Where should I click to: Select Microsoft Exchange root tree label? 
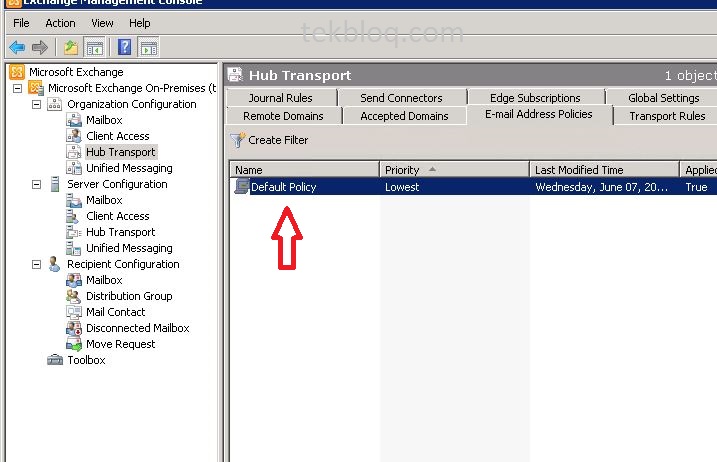click(76, 72)
